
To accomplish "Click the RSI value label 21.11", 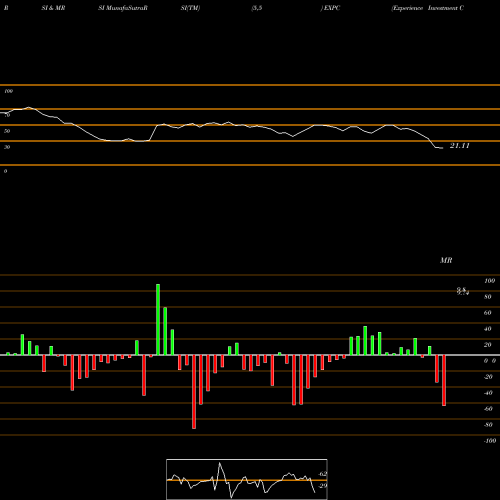I will [x=460, y=146].
